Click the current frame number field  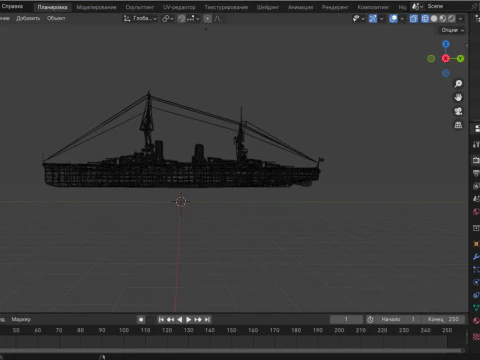pyautogui.click(x=346, y=319)
